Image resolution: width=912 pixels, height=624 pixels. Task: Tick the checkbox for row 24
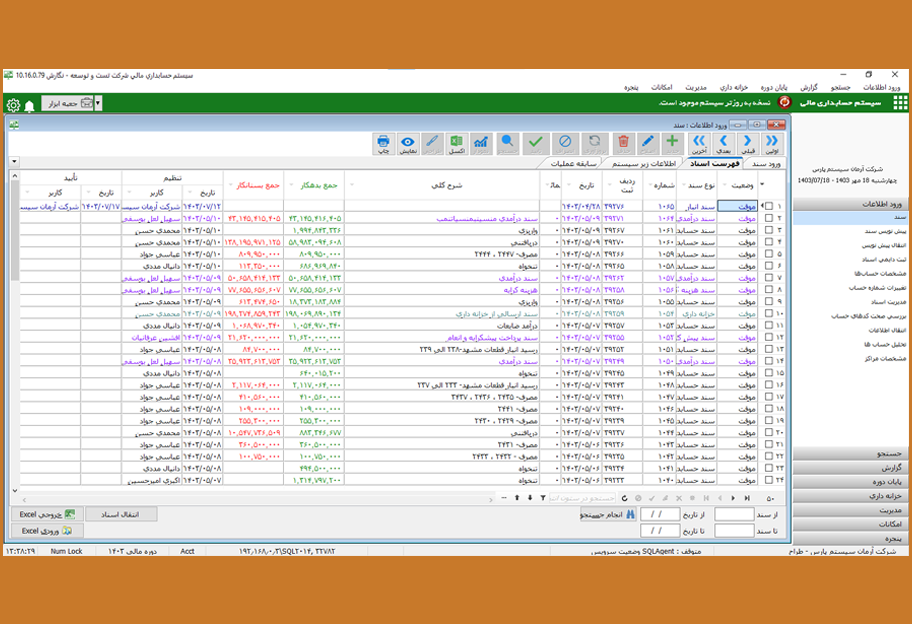tap(769, 480)
